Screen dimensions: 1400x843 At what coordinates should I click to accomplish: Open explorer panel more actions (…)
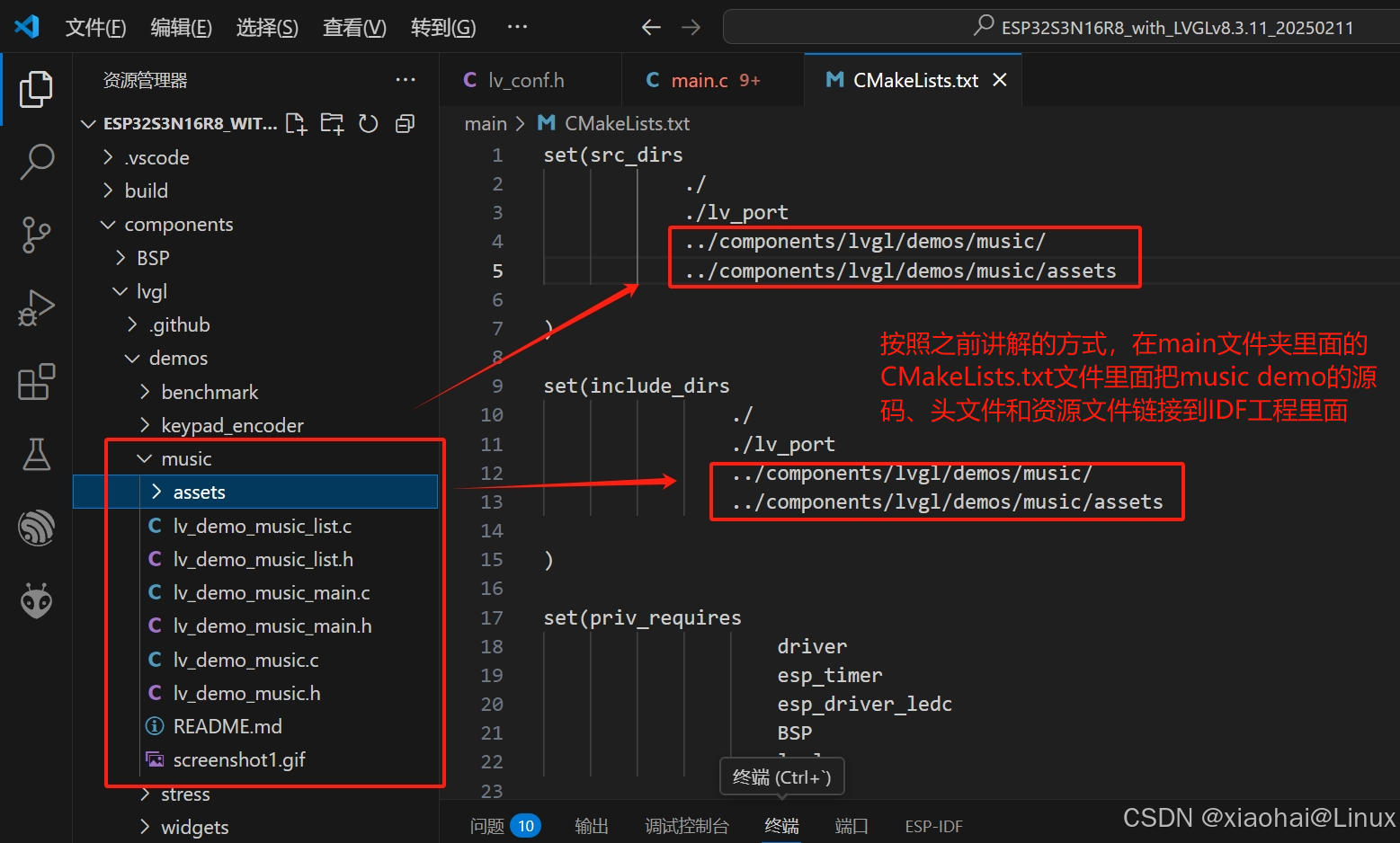coord(406,80)
